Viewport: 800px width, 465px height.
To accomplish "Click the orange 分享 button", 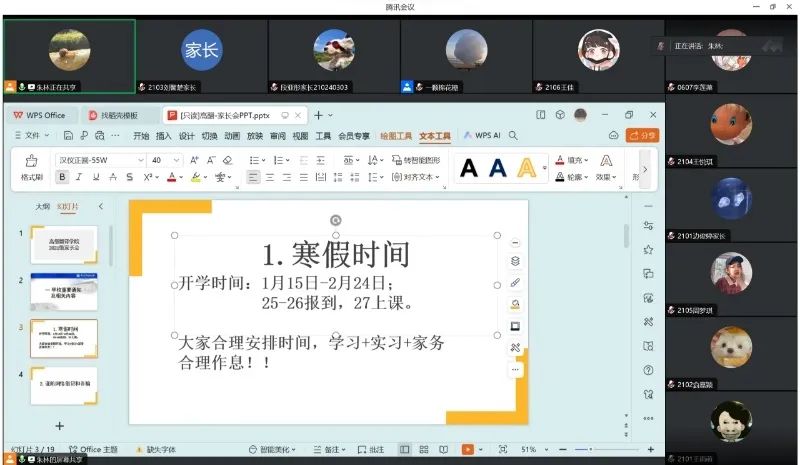I will (x=641, y=135).
